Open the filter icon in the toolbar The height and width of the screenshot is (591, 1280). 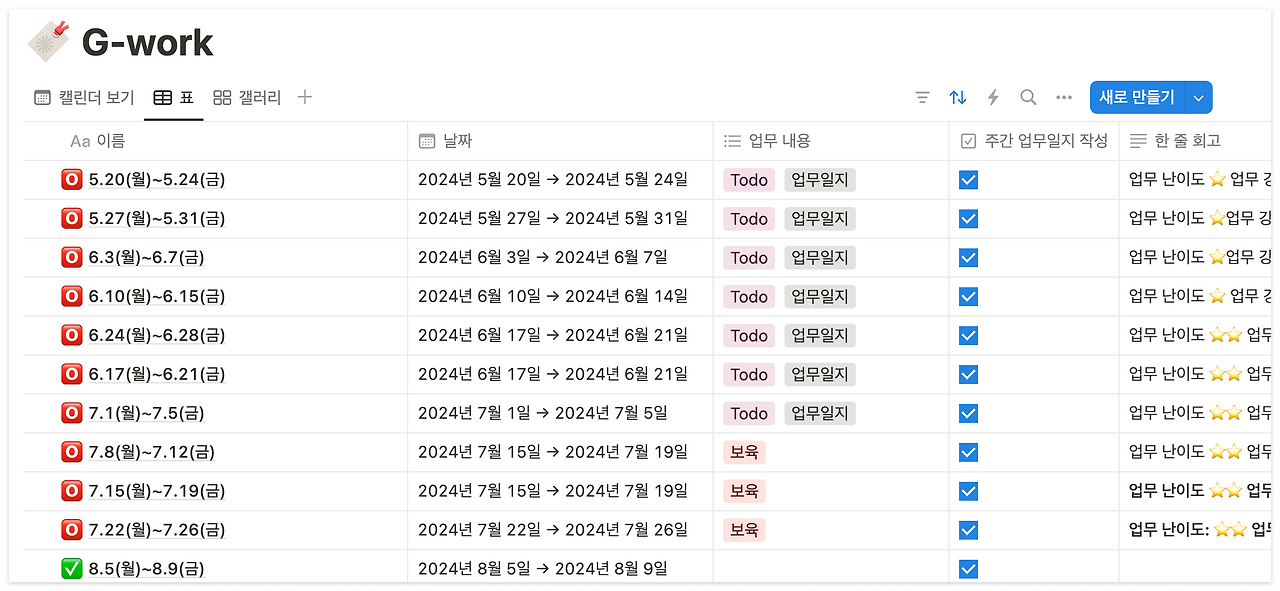tap(921, 97)
